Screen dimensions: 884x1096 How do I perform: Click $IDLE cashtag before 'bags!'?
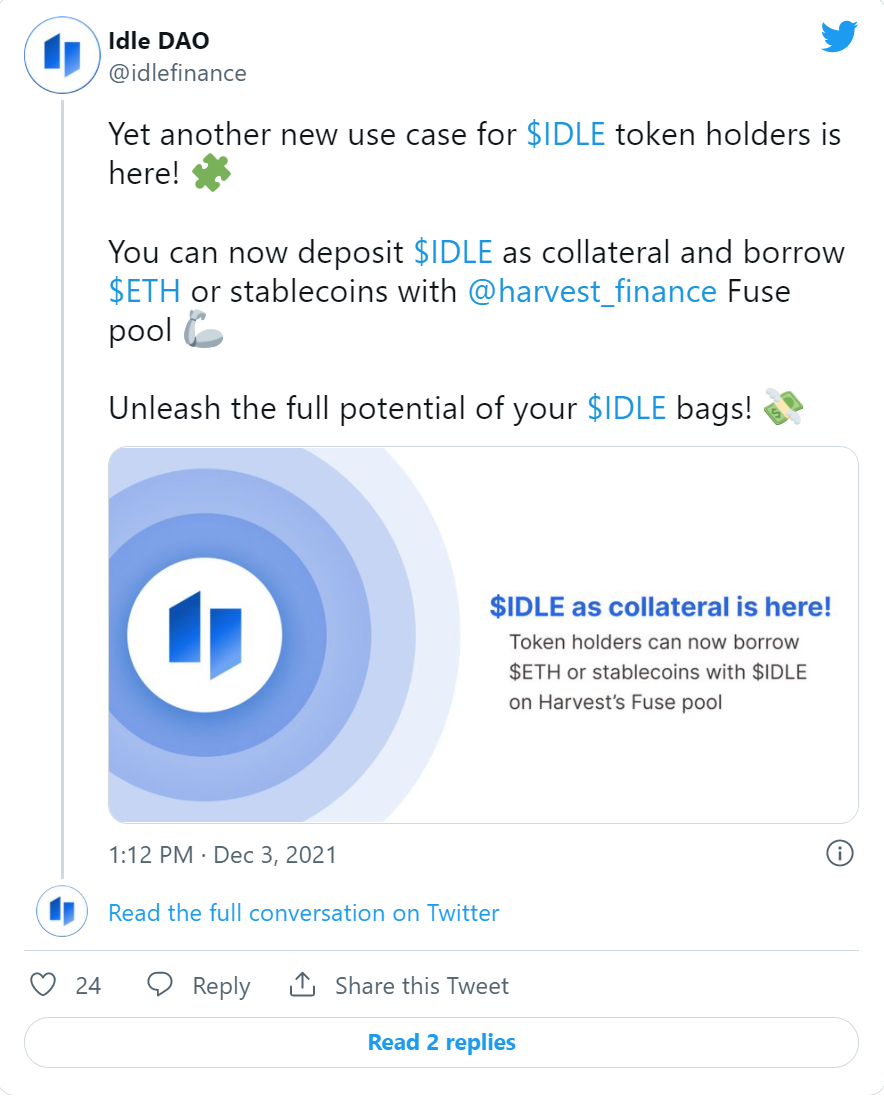click(627, 408)
